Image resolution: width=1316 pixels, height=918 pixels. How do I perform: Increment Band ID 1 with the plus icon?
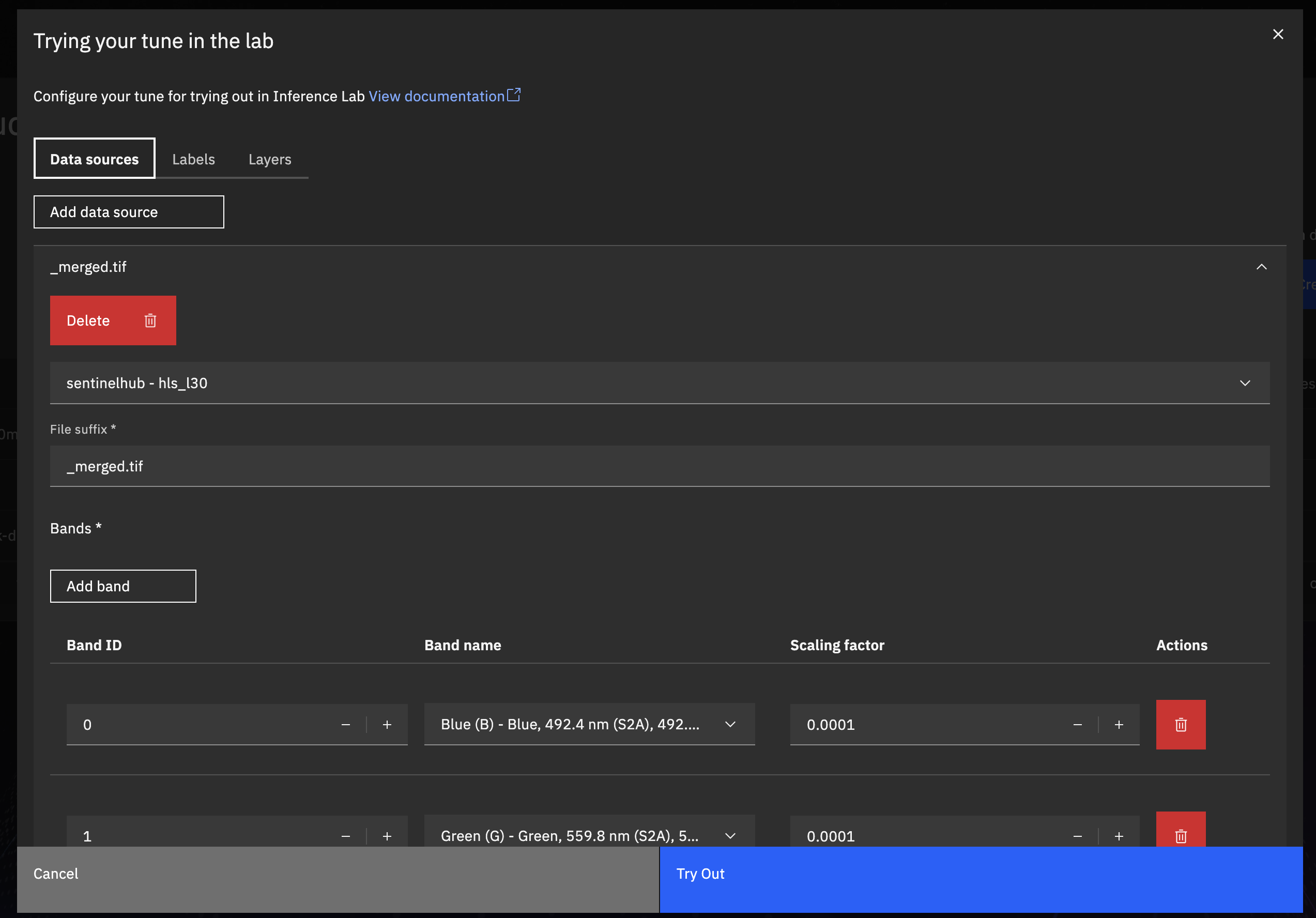(x=387, y=835)
